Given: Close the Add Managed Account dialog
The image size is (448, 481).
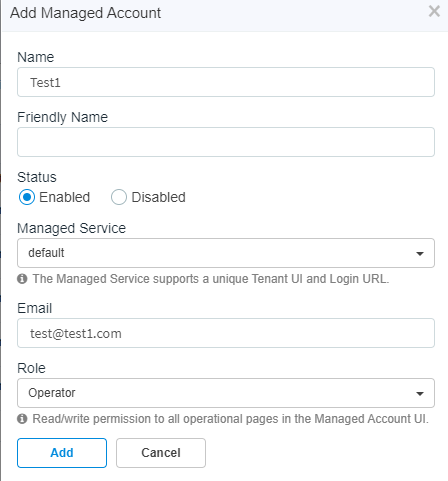Looking at the screenshot, I should tap(434, 12).
